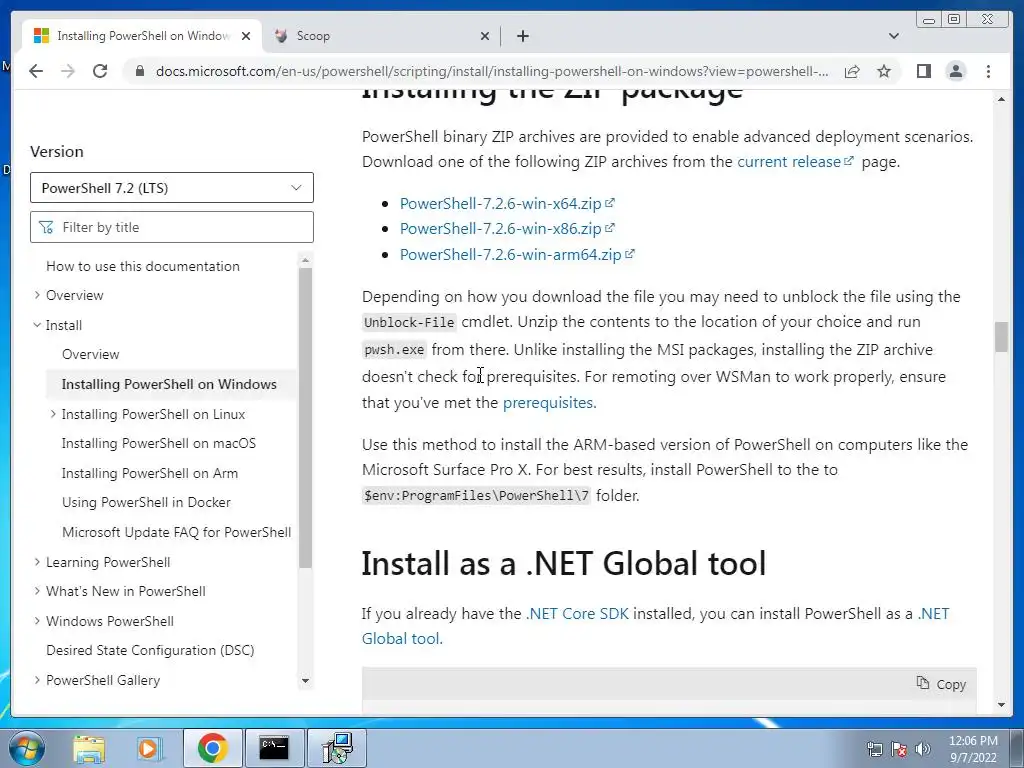Screen dimensions: 1024x768
Task: Download PowerShell-7.2.6-win-x64.zip
Action: point(507,204)
